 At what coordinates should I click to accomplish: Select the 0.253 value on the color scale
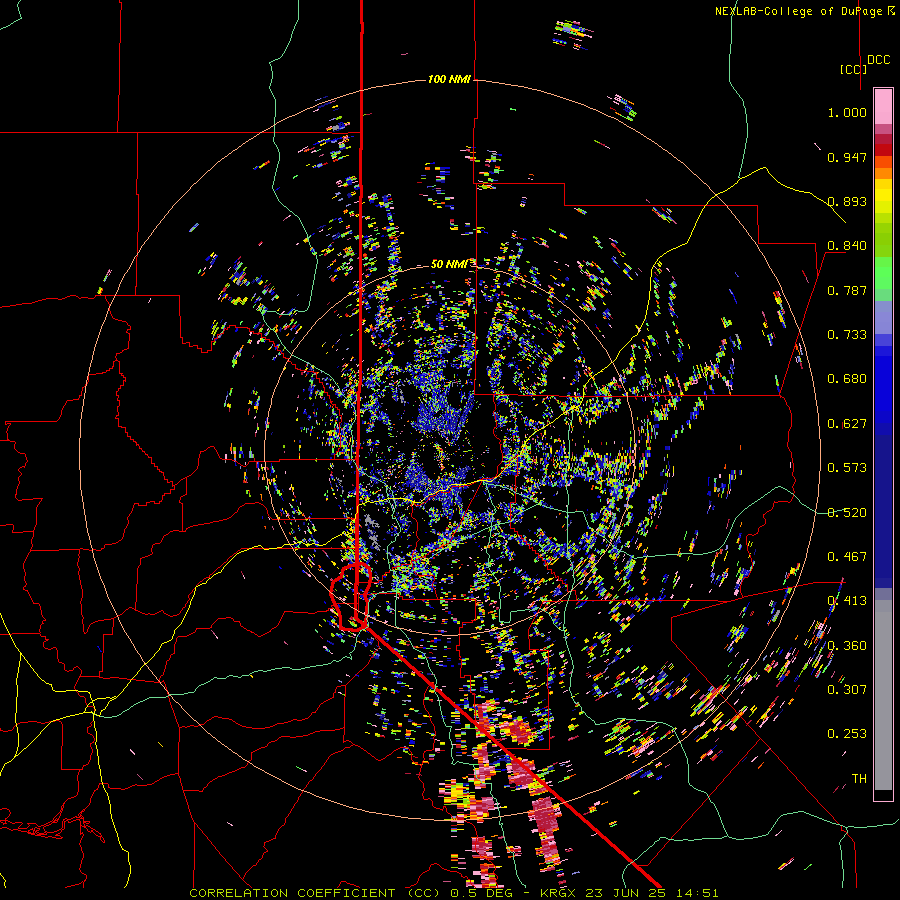point(847,734)
